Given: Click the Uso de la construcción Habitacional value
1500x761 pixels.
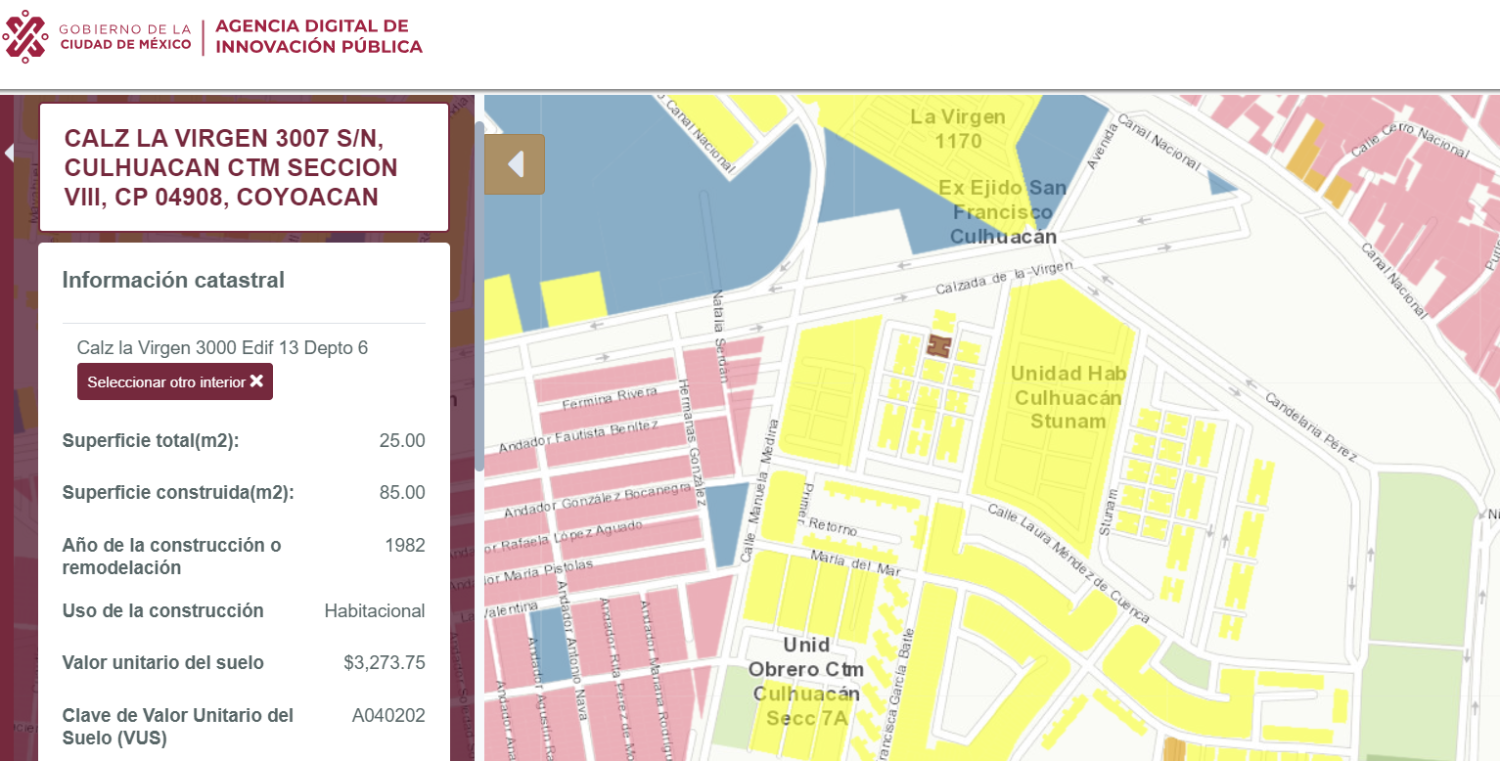Looking at the screenshot, I should coord(374,611).
